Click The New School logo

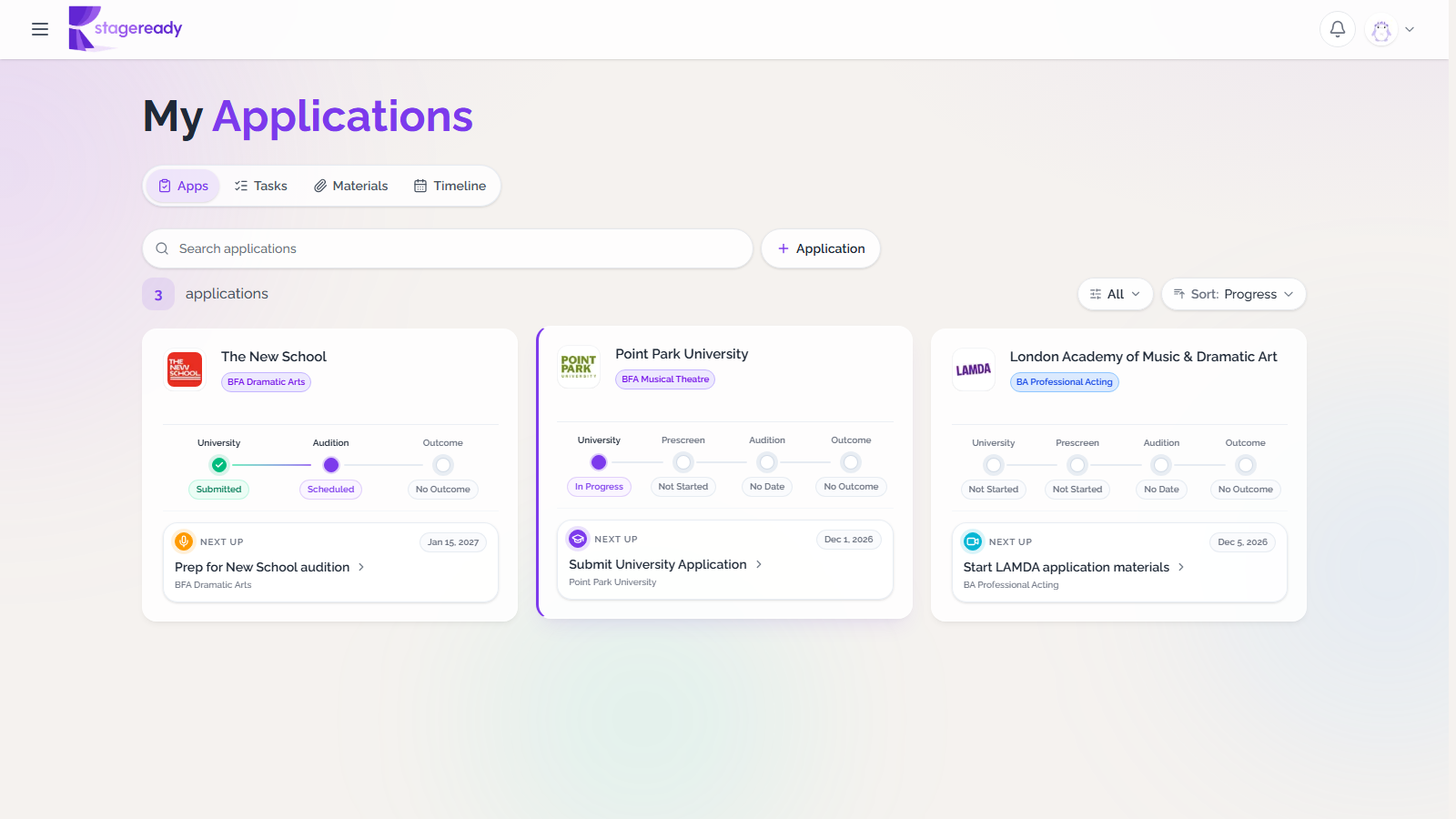[185, 369]
